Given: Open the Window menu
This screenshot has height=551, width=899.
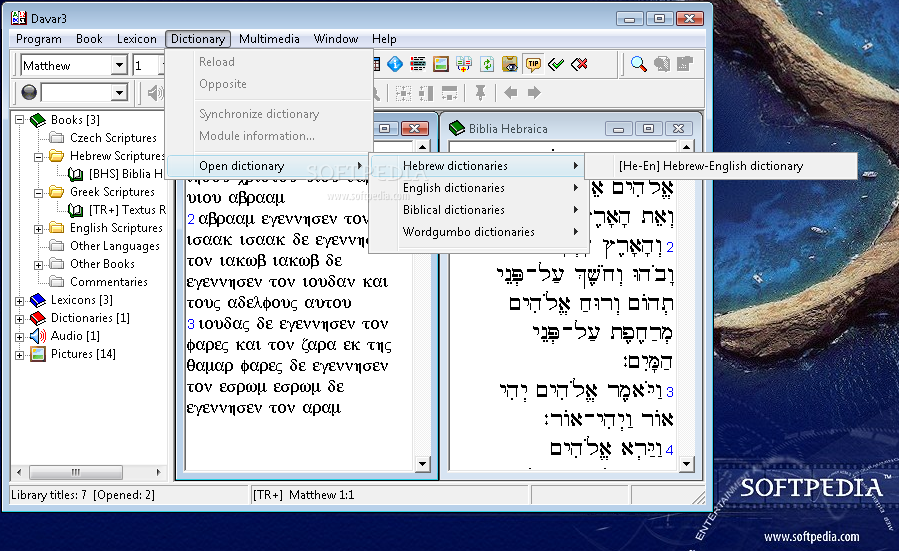Looking at the screenshot, I should click(x=335, y=39).
